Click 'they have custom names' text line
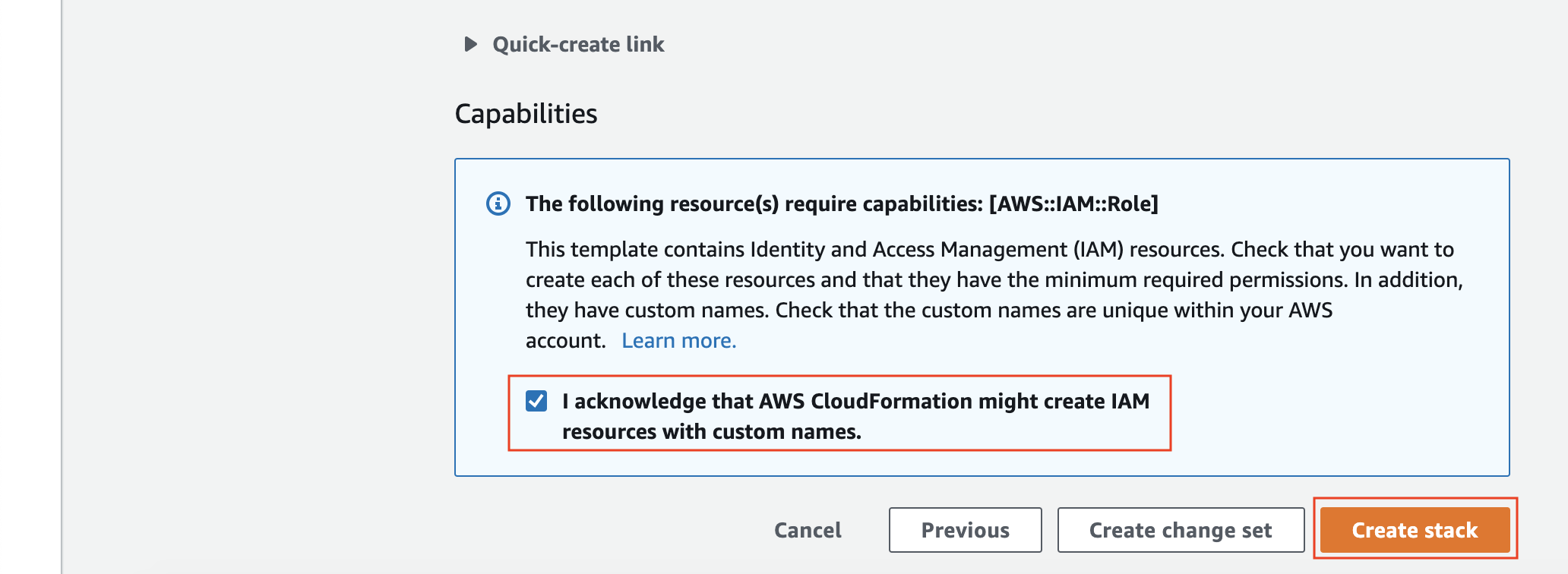The height and width of the screenshot is (574, 1568). [928, 310]
